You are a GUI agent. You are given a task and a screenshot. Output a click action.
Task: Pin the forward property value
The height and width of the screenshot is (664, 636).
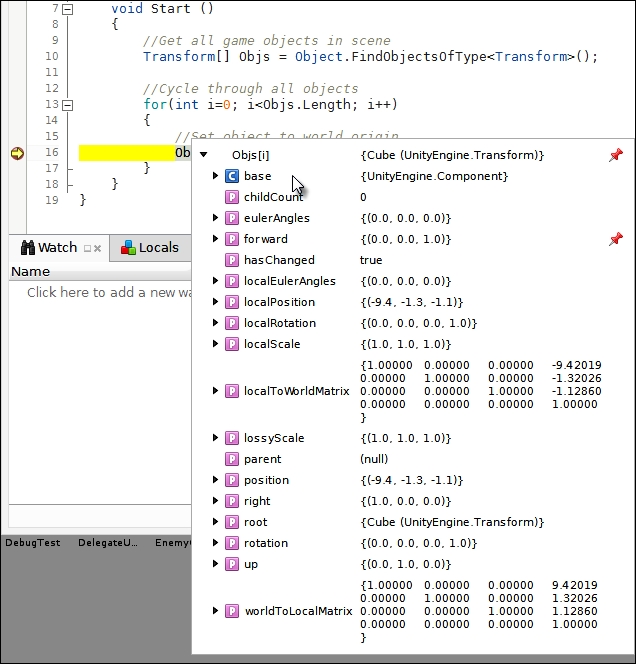pos(616,239)
